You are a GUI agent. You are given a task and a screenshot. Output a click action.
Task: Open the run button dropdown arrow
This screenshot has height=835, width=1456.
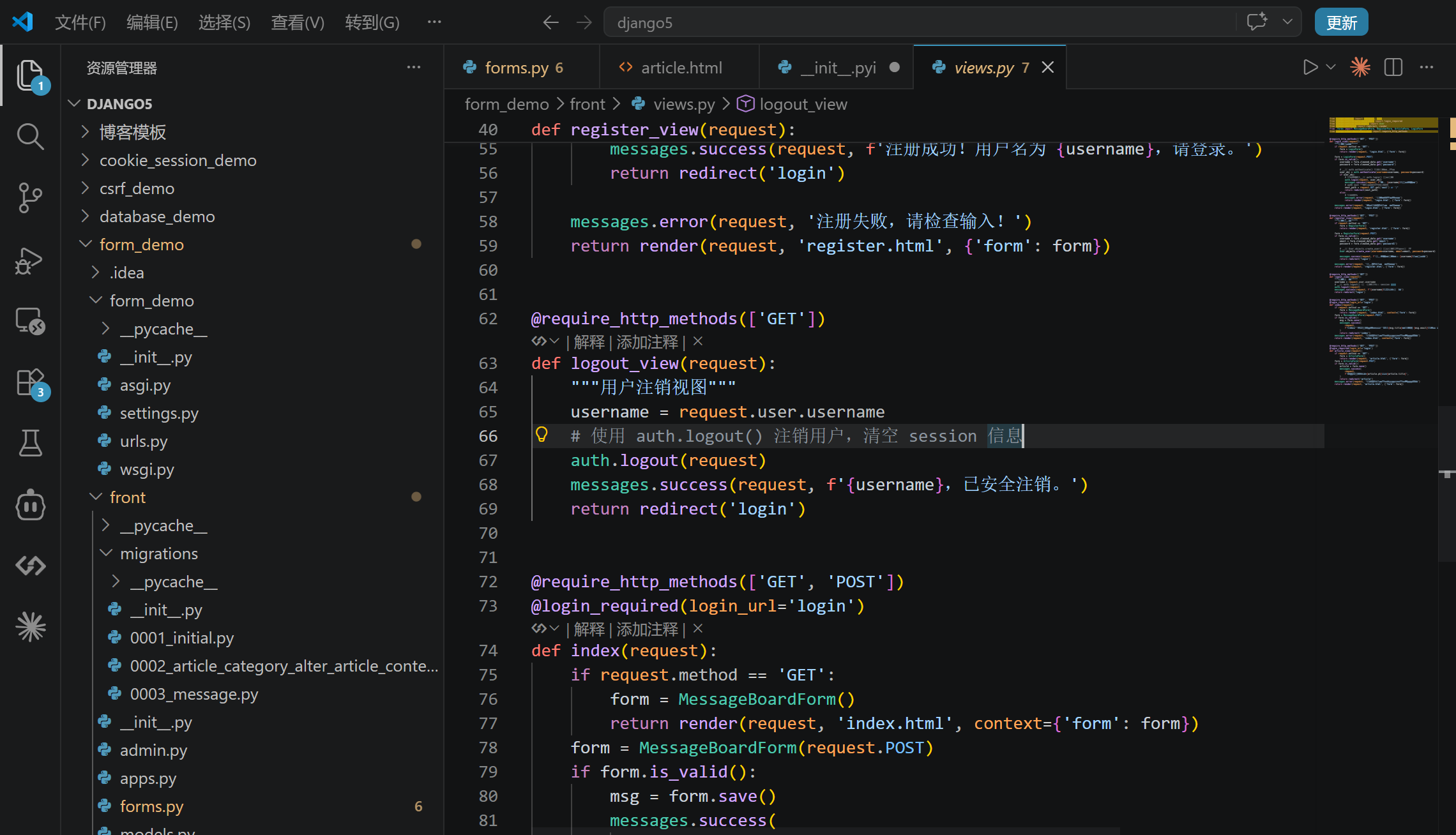(x=1331, y=67)
